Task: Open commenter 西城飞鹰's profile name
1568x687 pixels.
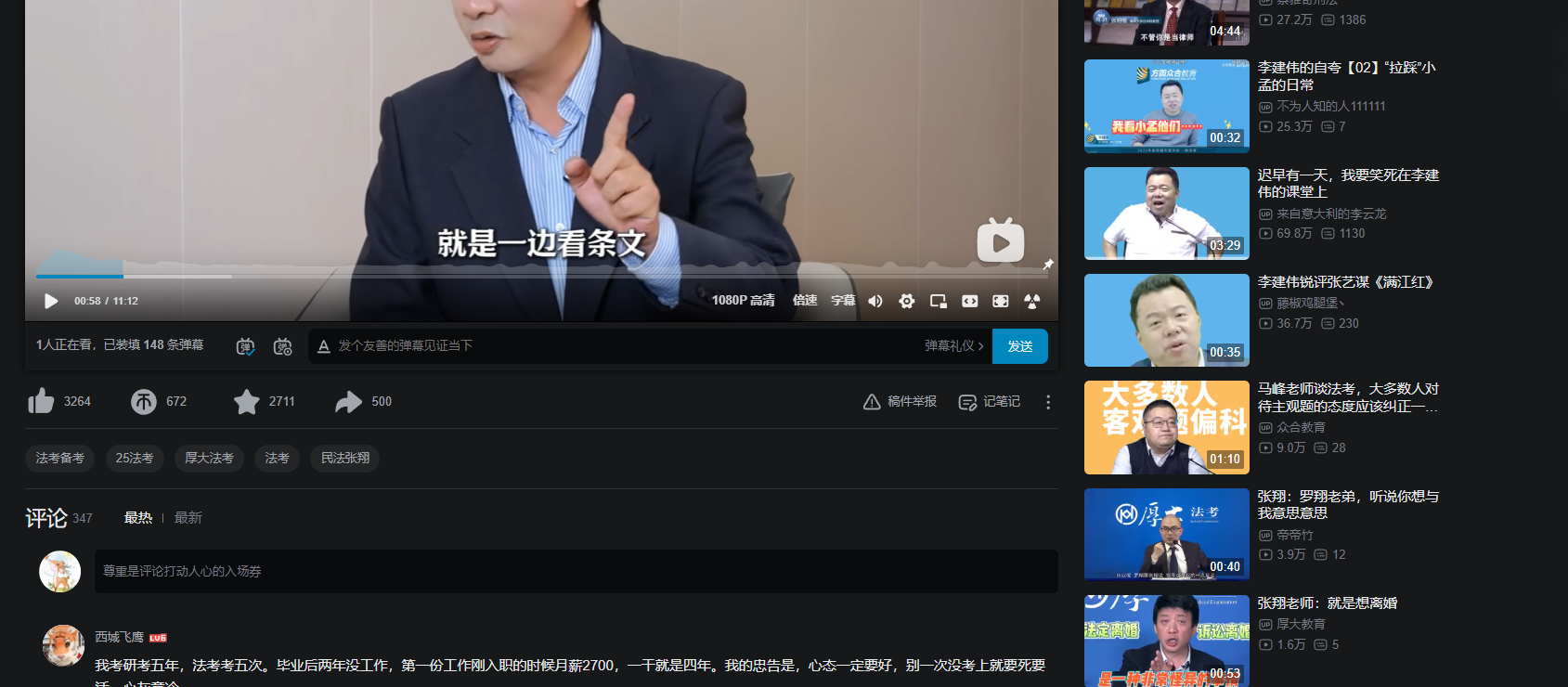Action: 119,637
